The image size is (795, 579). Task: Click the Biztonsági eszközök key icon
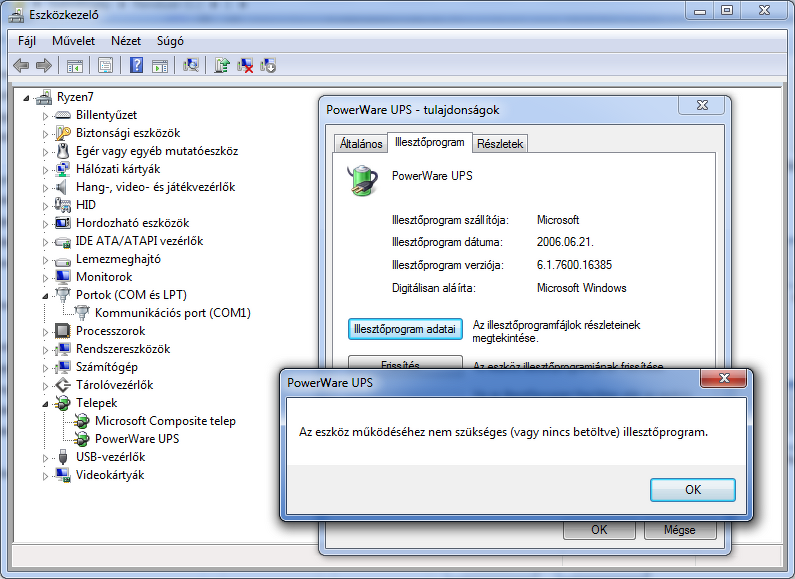(63, 133)
